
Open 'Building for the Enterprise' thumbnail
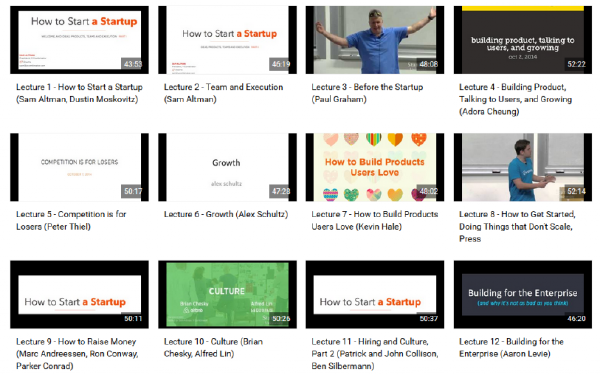(523, 294)
